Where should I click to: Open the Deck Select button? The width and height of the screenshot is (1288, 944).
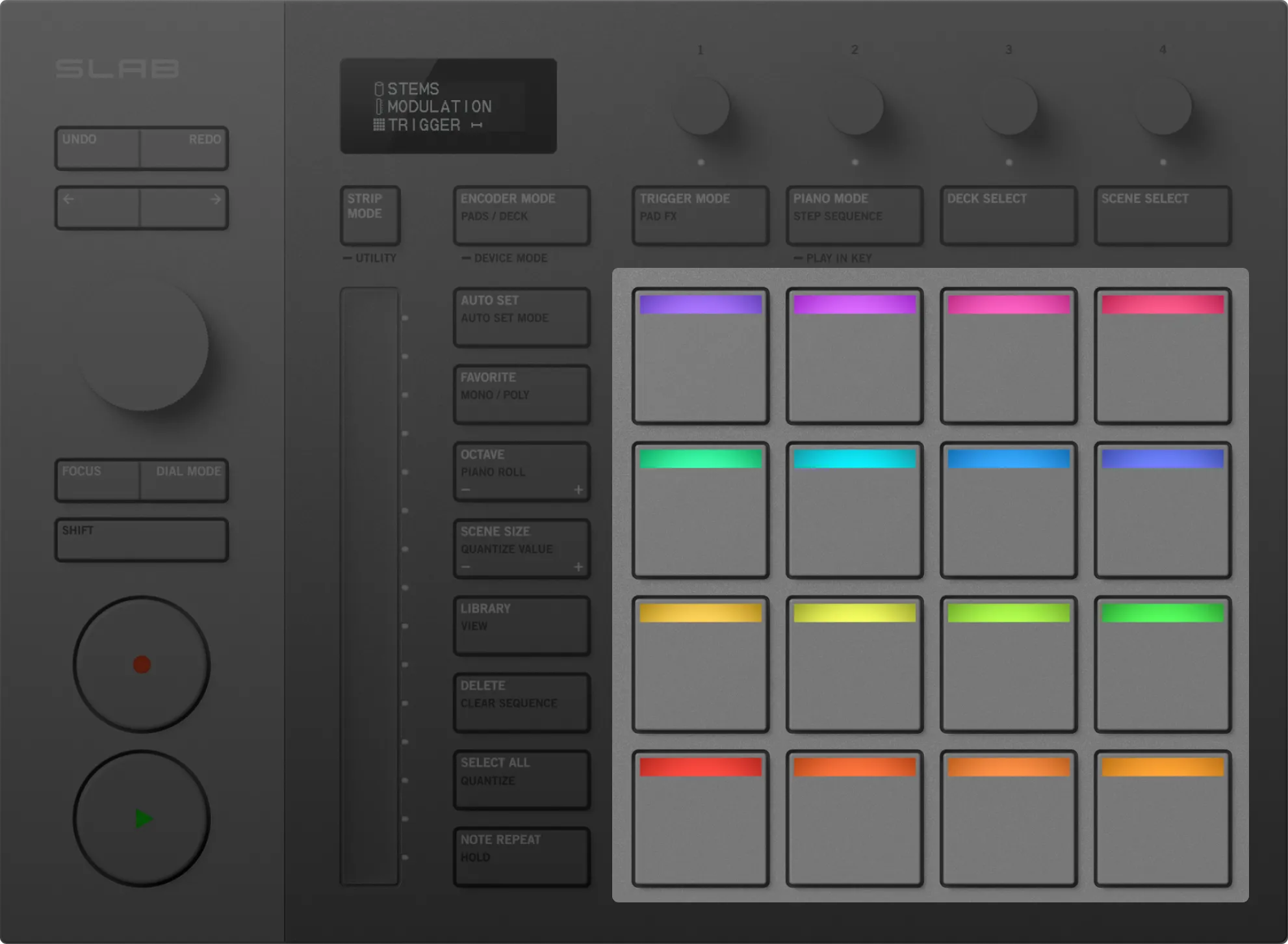(x=1008, y=215)
